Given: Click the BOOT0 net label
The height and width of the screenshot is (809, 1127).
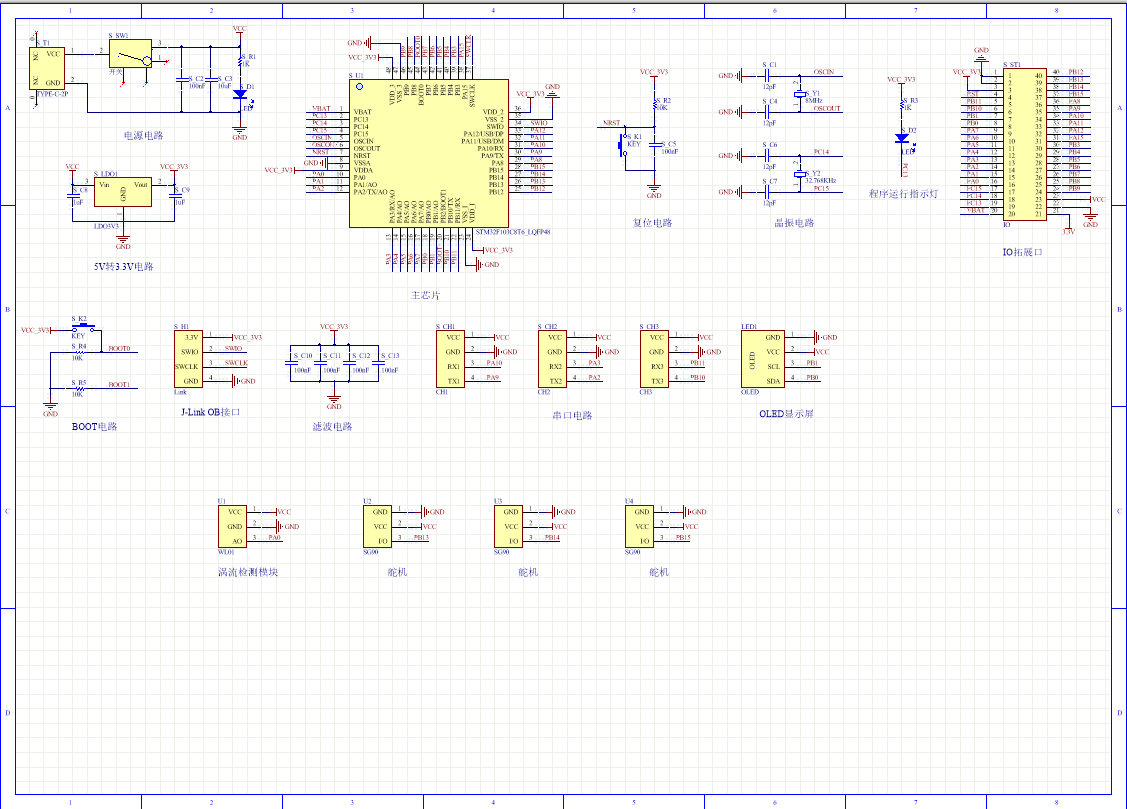Looking at the screenshot, I should point(119,348).
